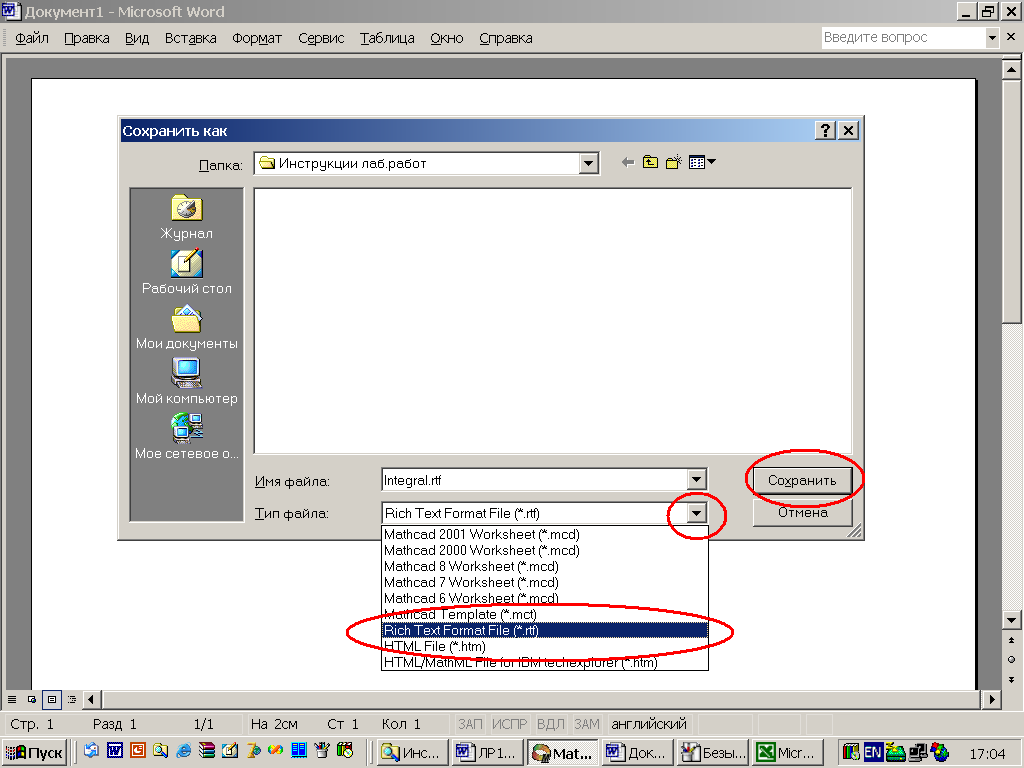The height and width of the screenshot is (768, 1024).
Task: Open the Файл menu
Action: 32,39
